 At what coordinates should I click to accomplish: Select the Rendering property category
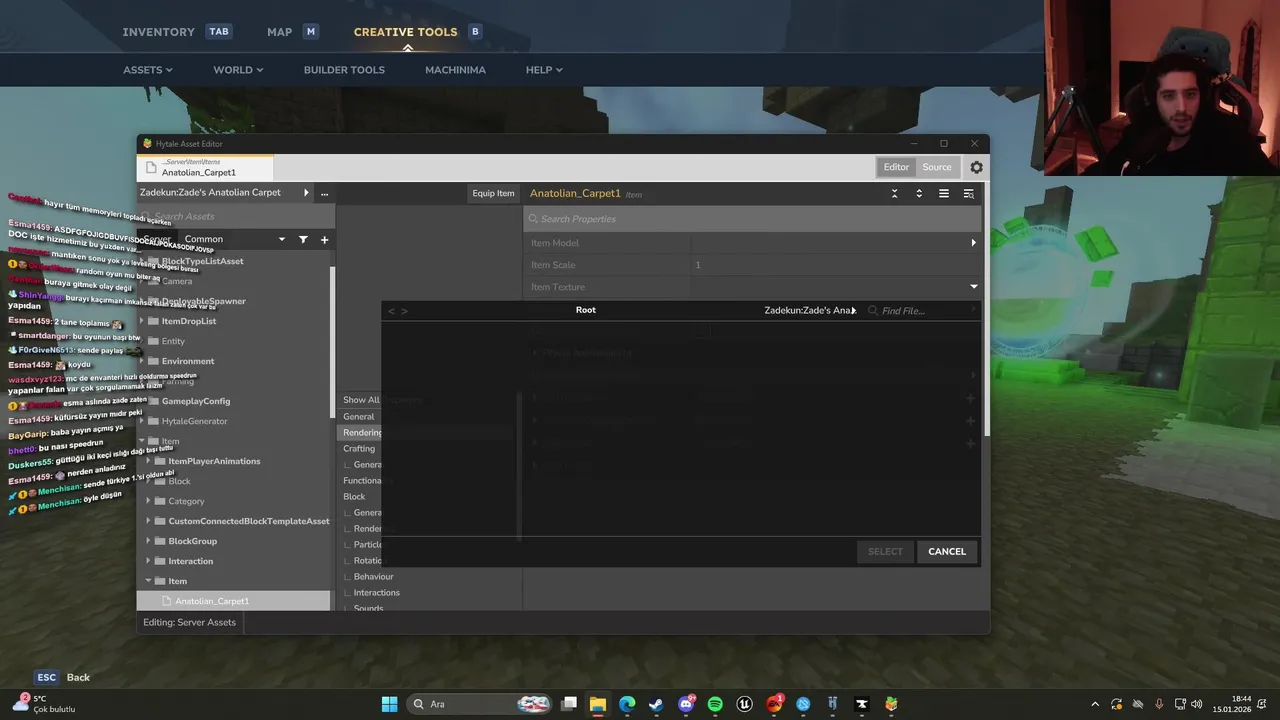pyautogui.click(x=362, y=433)
